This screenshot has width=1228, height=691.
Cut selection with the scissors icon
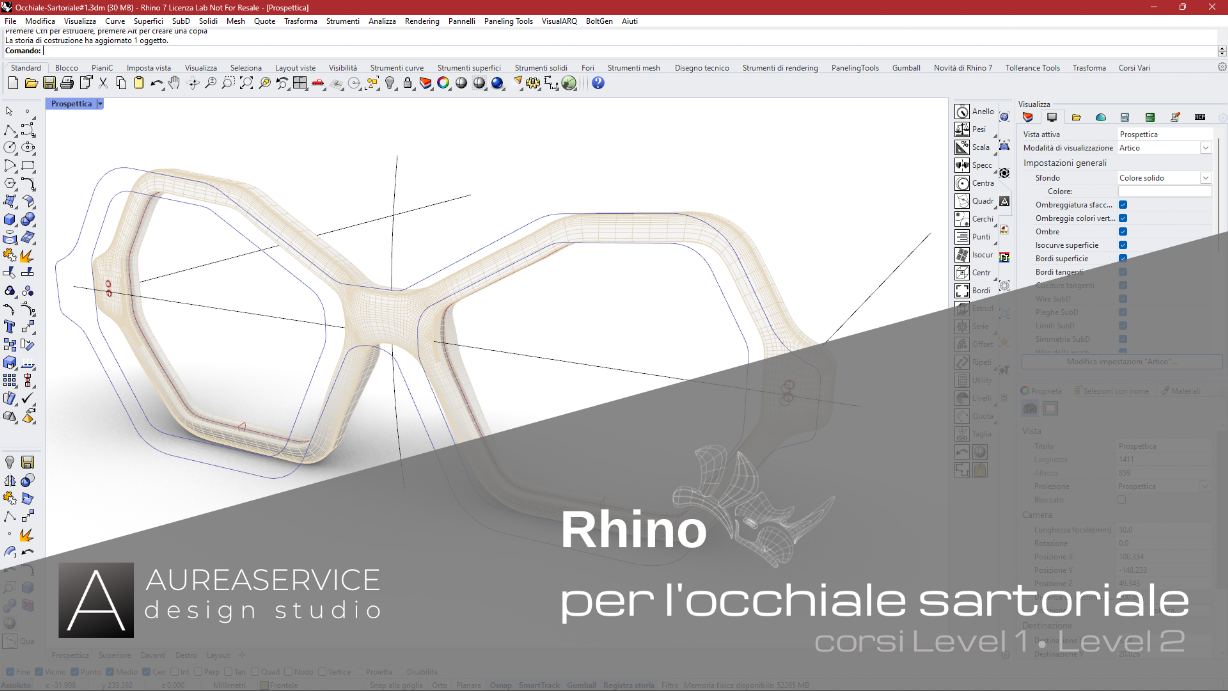pyautogui.click(x=103, y=83)
